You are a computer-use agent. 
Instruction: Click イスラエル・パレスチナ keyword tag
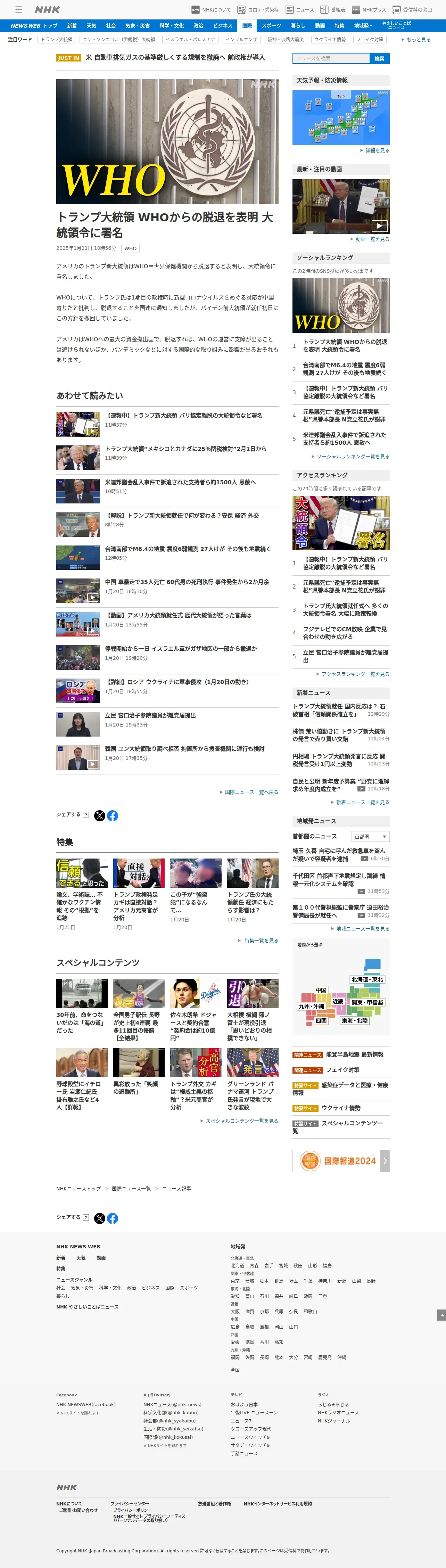[190, 40]
